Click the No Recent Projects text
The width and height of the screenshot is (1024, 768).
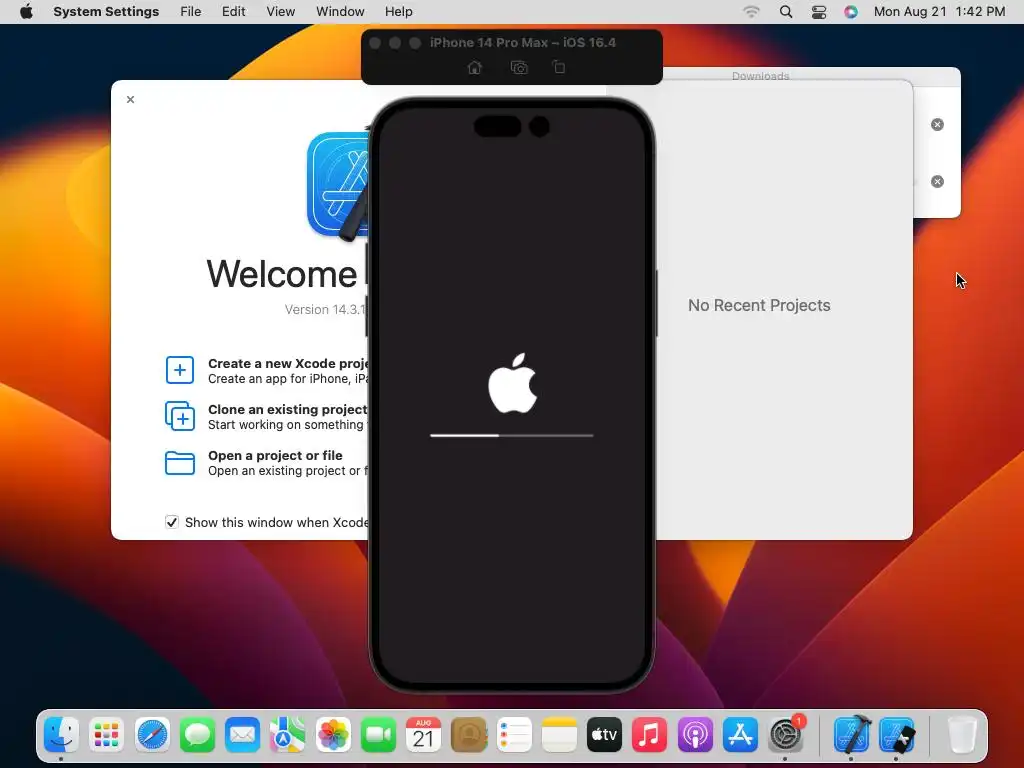(x=759, y=305)
